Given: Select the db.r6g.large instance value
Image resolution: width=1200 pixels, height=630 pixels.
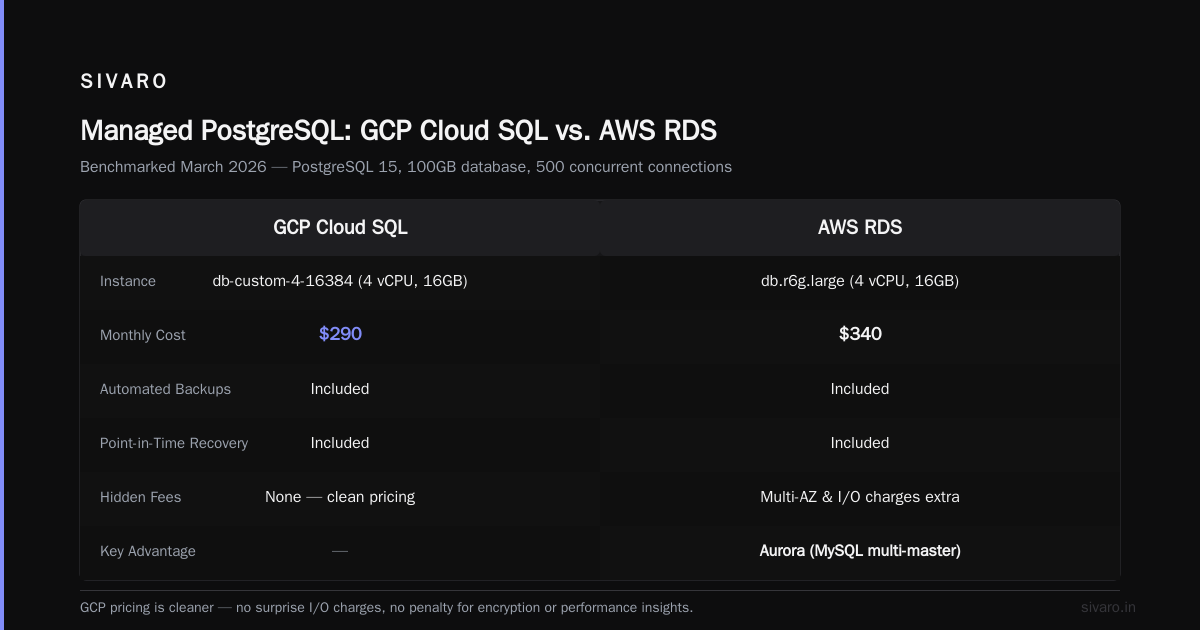Looking at the screenshot, I should pos(860,281).
